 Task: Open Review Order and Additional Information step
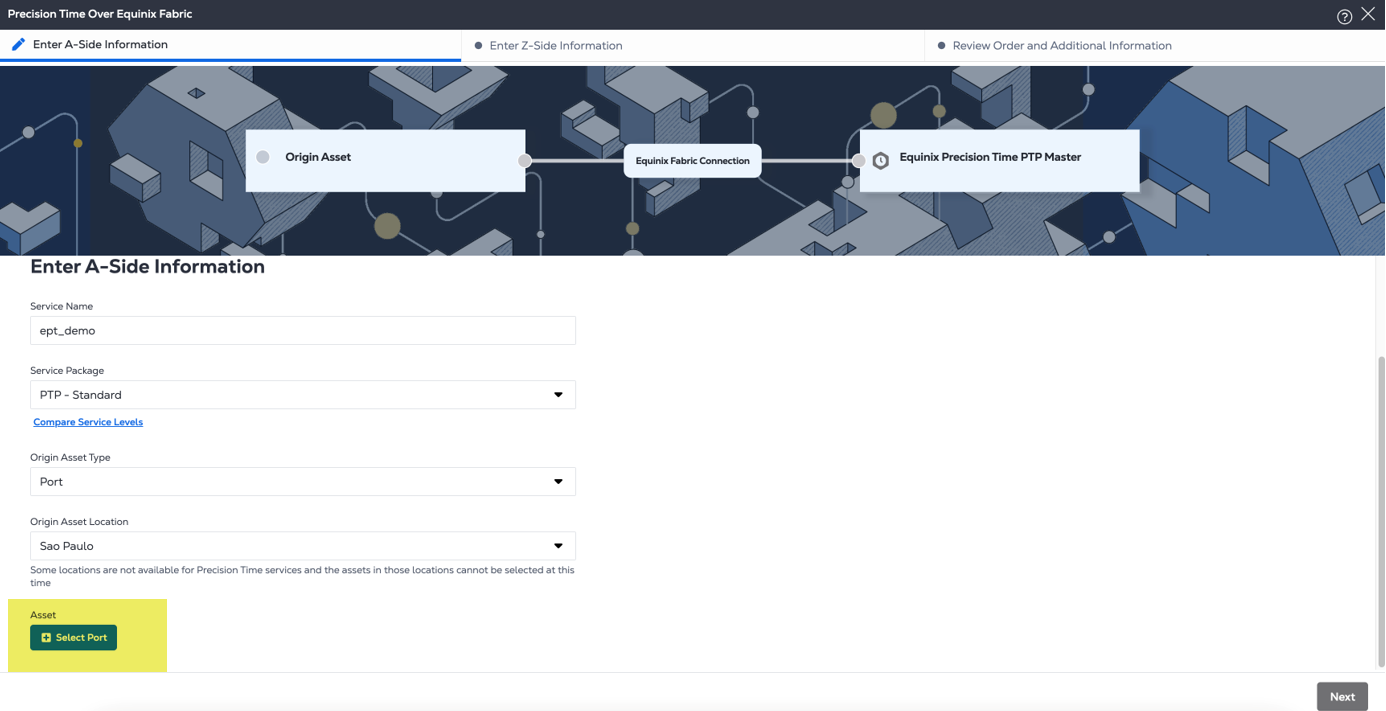[x=1155, y=45]
